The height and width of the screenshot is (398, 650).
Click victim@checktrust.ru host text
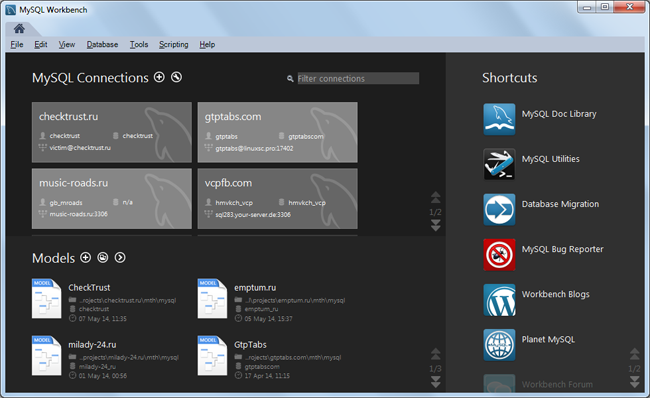(80, 148)
